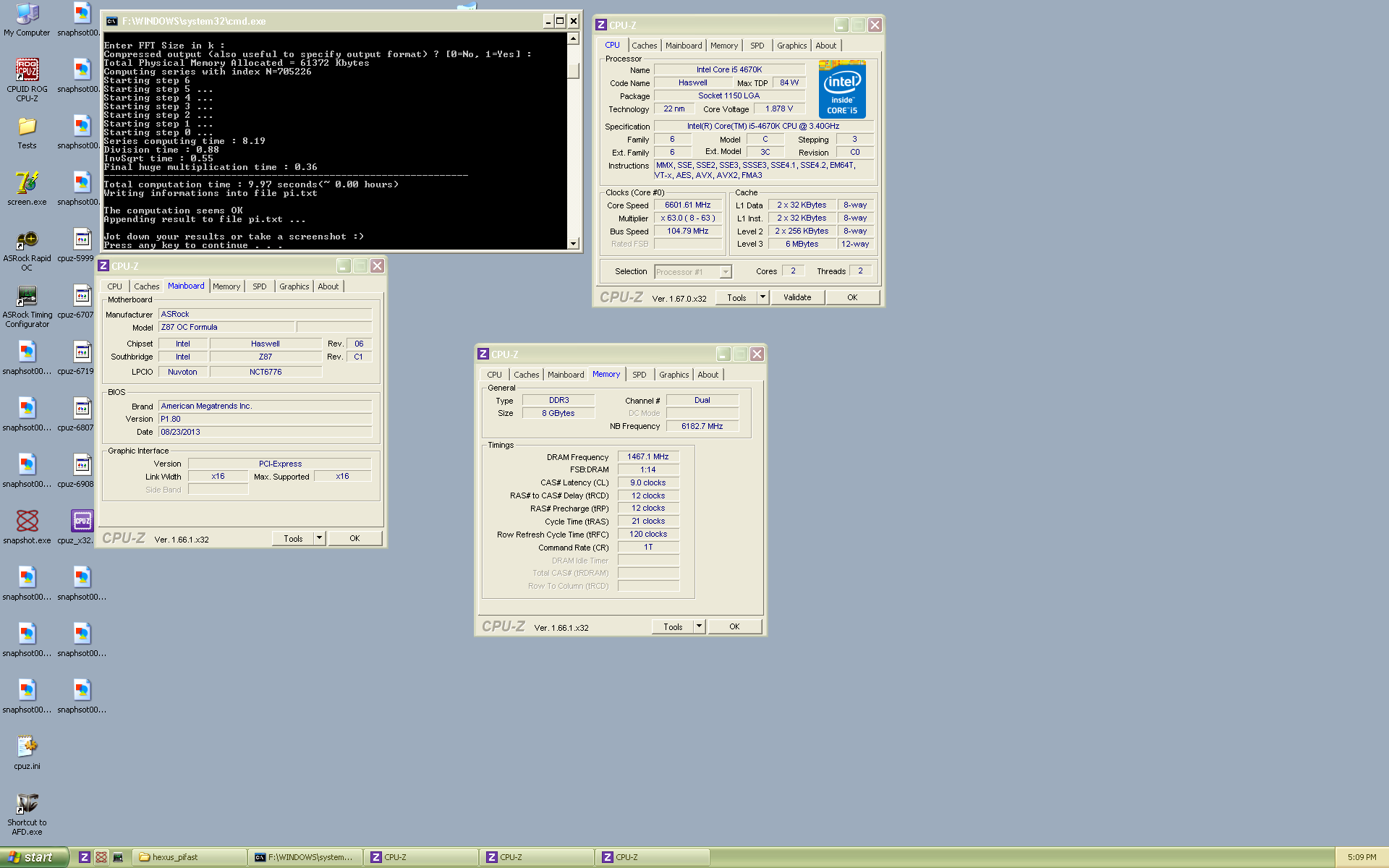
Task: Select the screen.exe desktop icon
Action: [27, 188]
